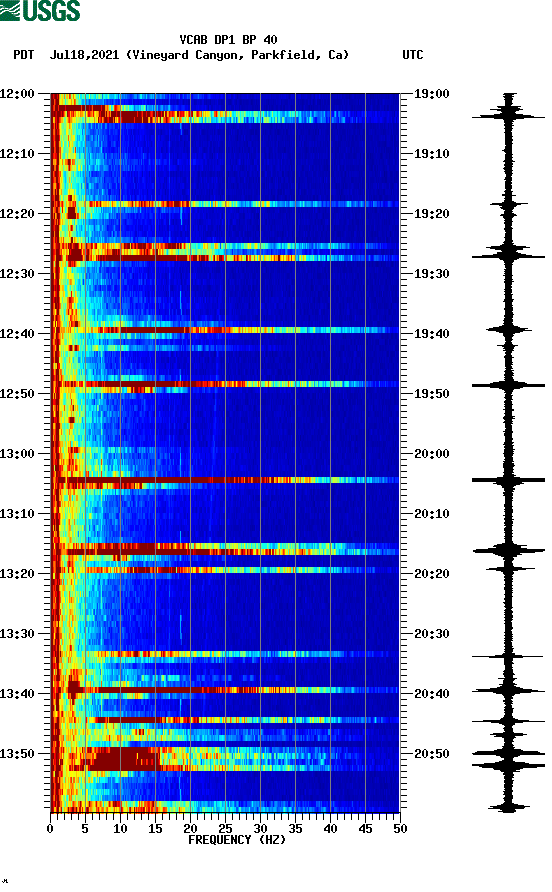This screenshot has height=892, width=552.
Task: Click the broadband event band near 13:05
Action: coord(225,481)
